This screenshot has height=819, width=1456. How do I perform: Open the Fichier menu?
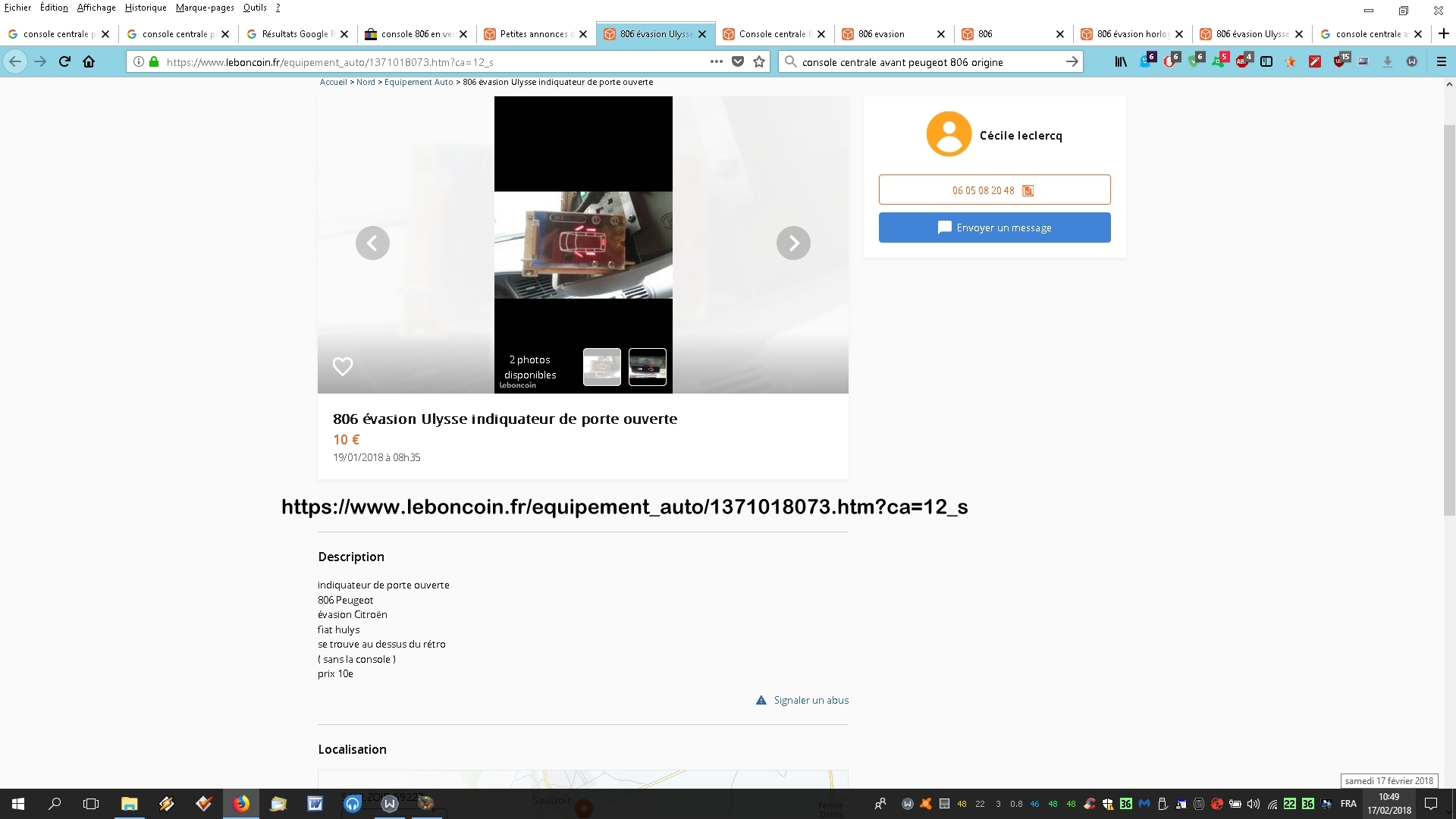(x=17, y=8)
